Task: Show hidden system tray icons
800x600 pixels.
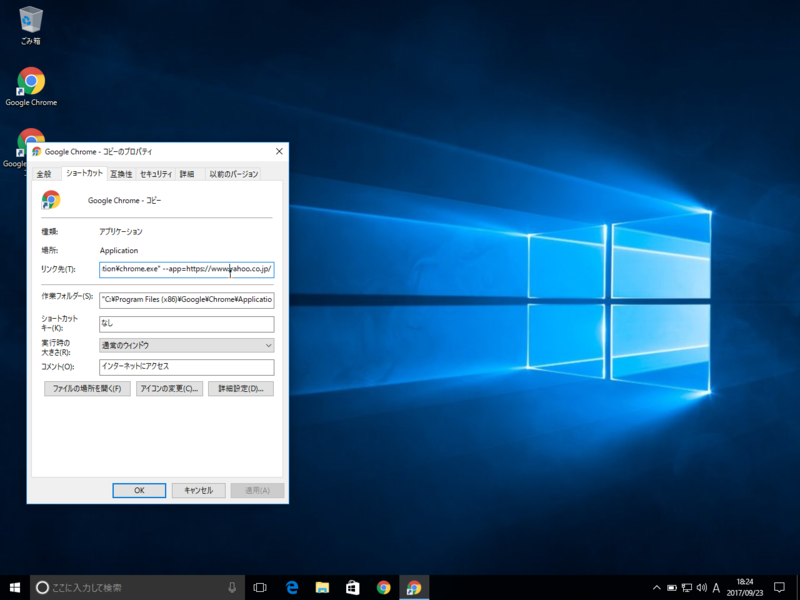Action: point(657,588)
